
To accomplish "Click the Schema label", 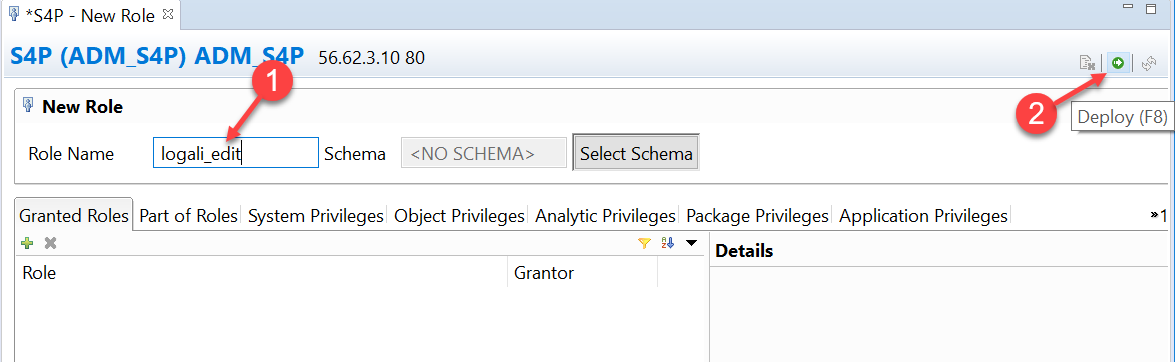I will [355, 154].
